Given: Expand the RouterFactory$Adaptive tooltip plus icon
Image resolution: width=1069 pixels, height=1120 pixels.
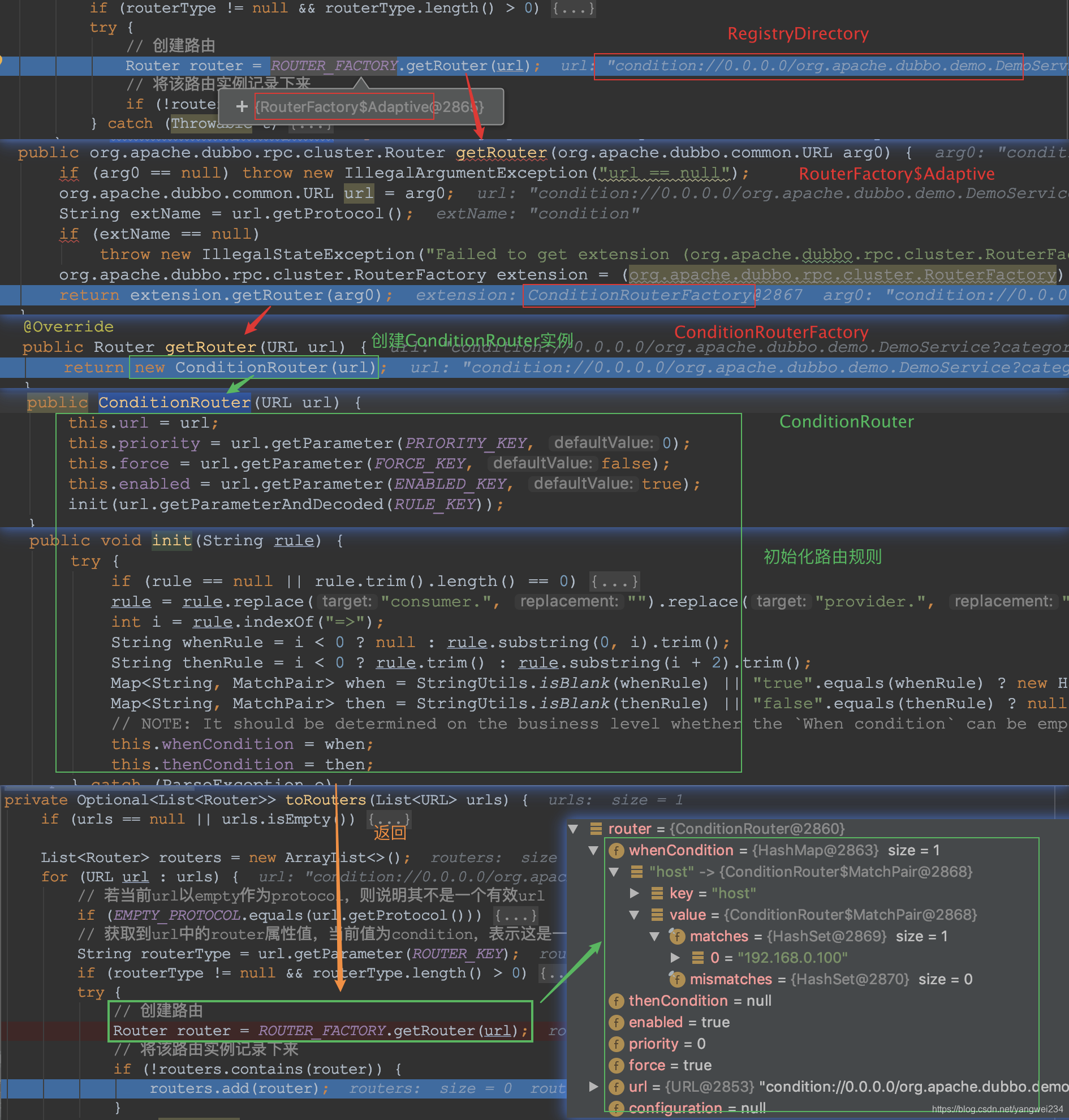Looking at the screenshot, I should 242,106.
